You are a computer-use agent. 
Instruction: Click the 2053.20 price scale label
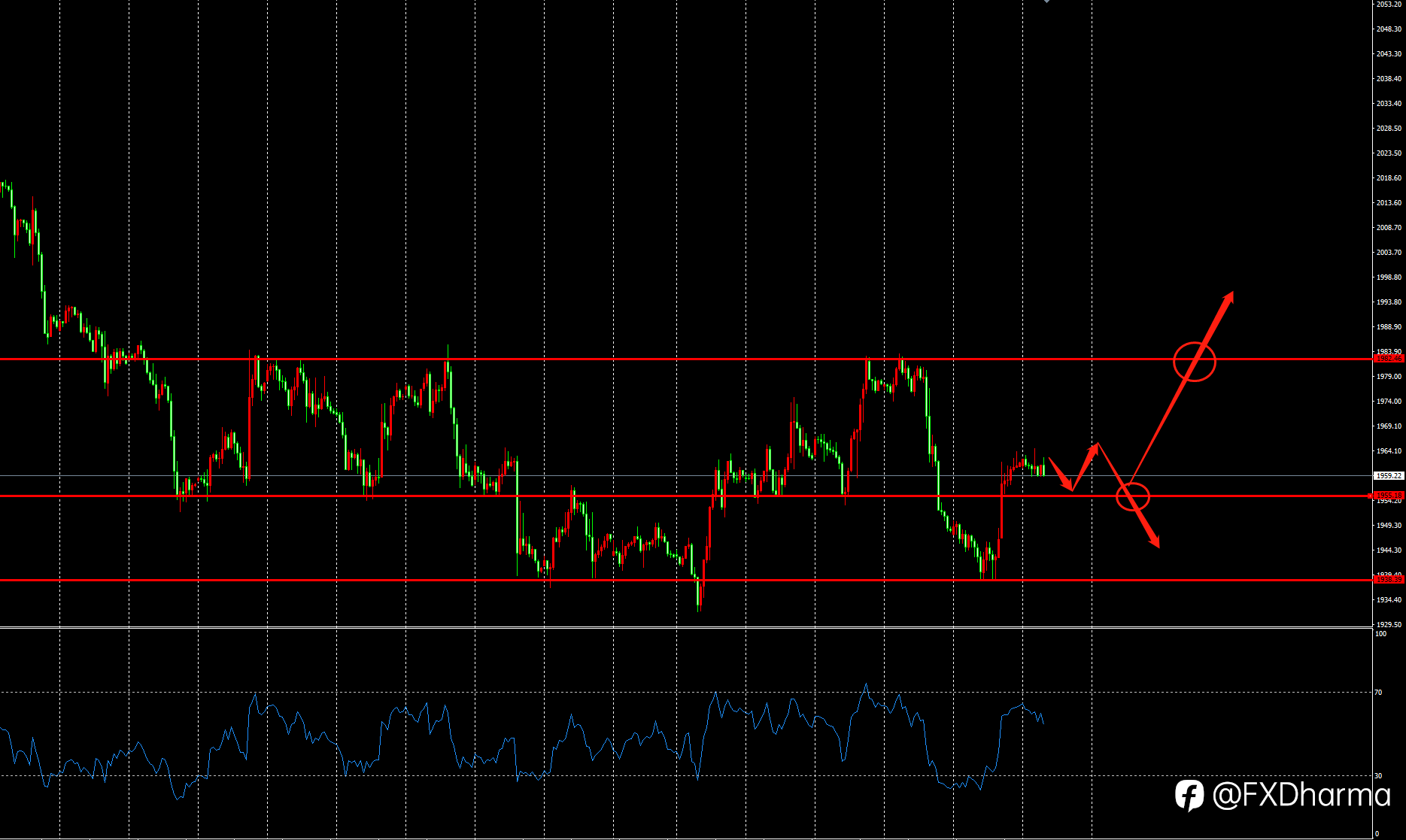click(1389, 5)
